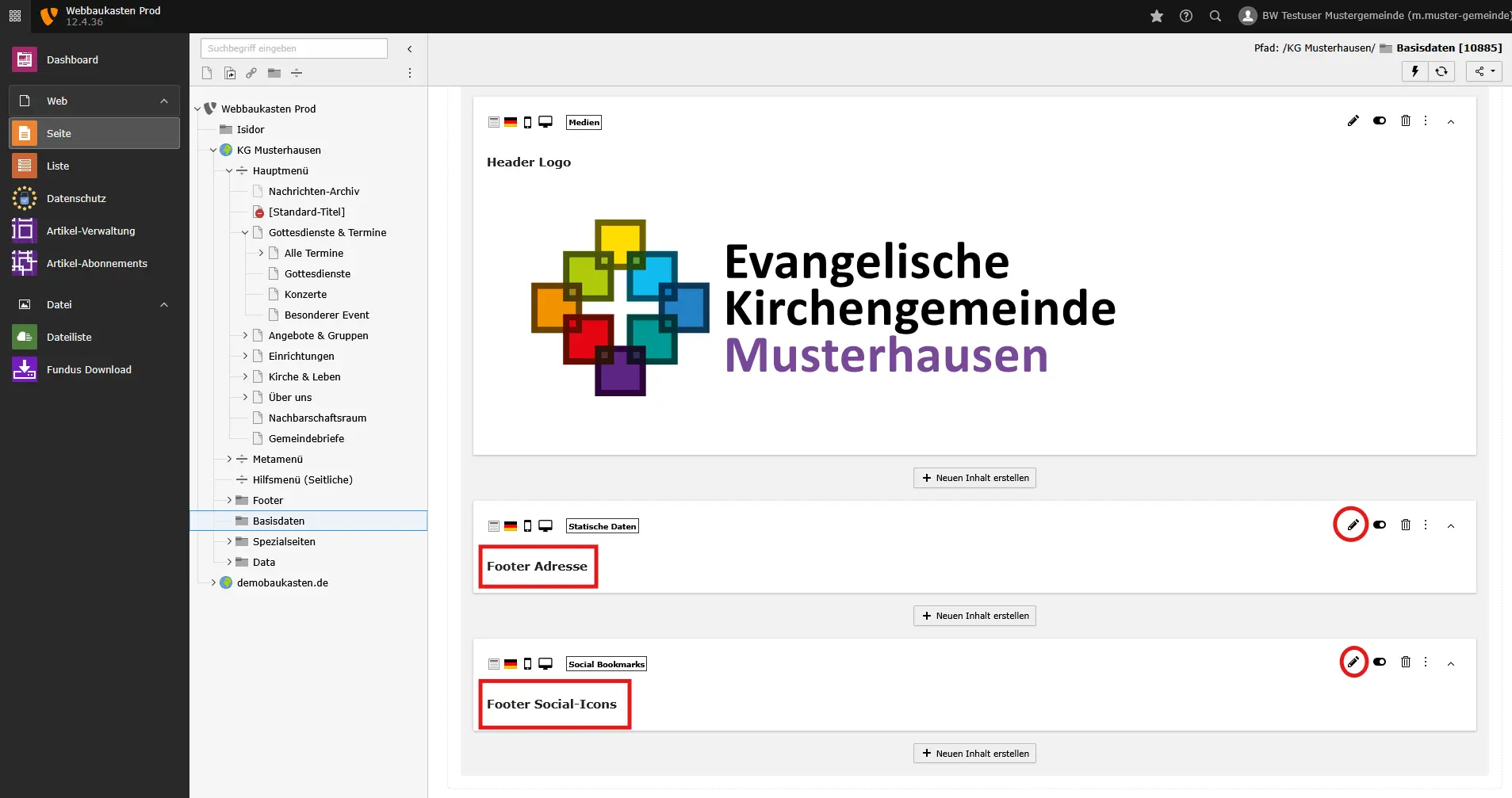
Task: Click pencil icon for Footer Social-Icons
Action: point(1353,662)
